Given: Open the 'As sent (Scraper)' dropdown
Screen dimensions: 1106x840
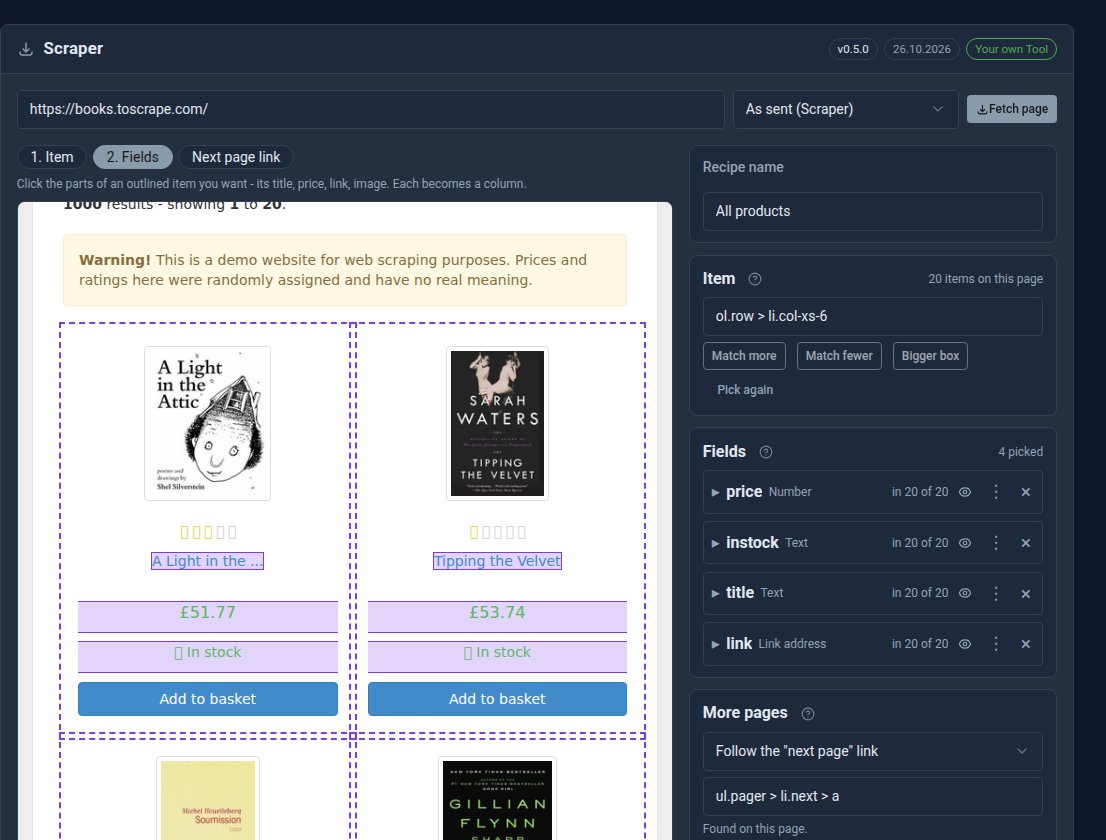Looking at the screenshot, I should [845, 109].
